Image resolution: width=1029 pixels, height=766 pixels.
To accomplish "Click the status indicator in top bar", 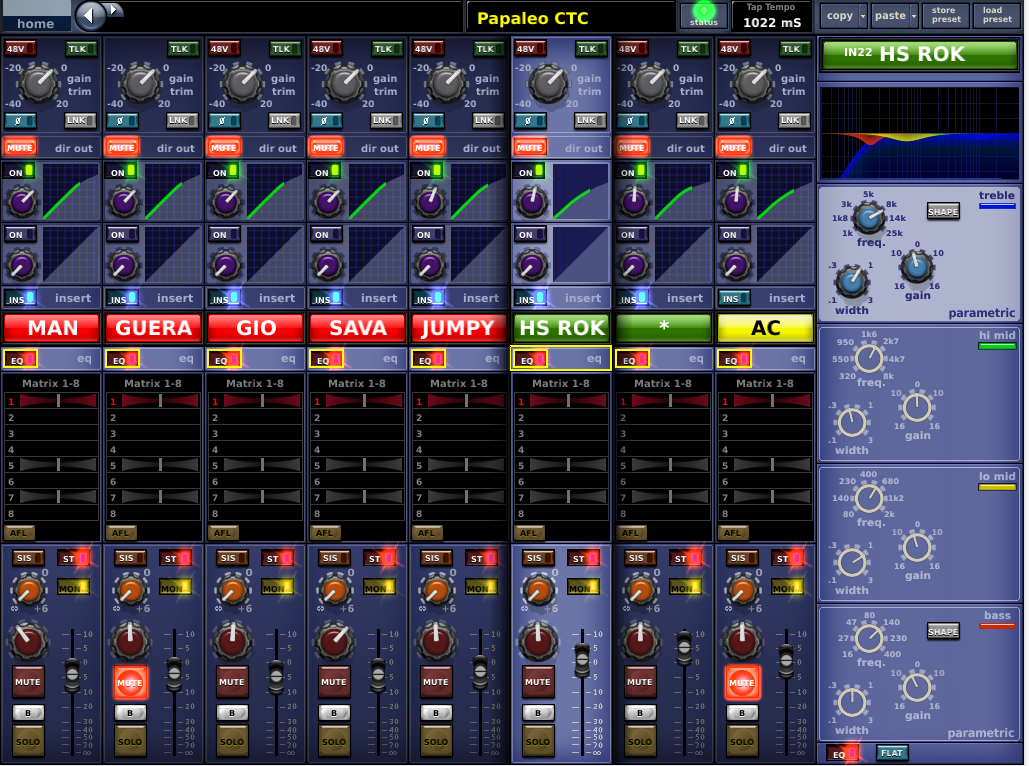I will click(704, 15).
